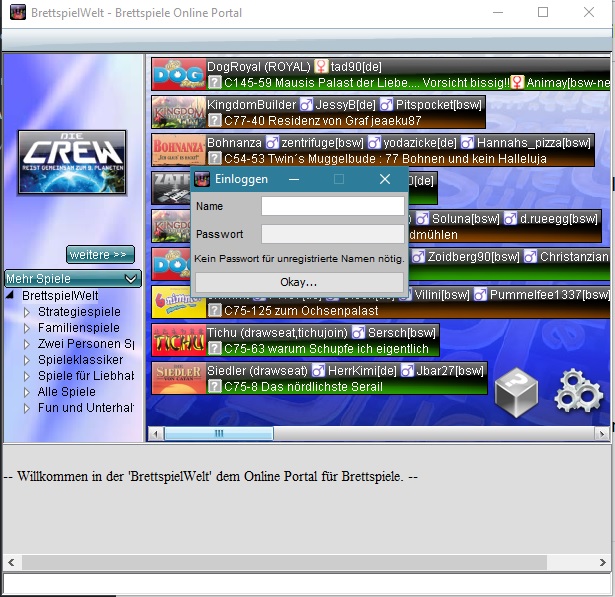
Task: Click male icon next to yodazicke[de]
Action: pyautogui.click(x=374, y=142)
